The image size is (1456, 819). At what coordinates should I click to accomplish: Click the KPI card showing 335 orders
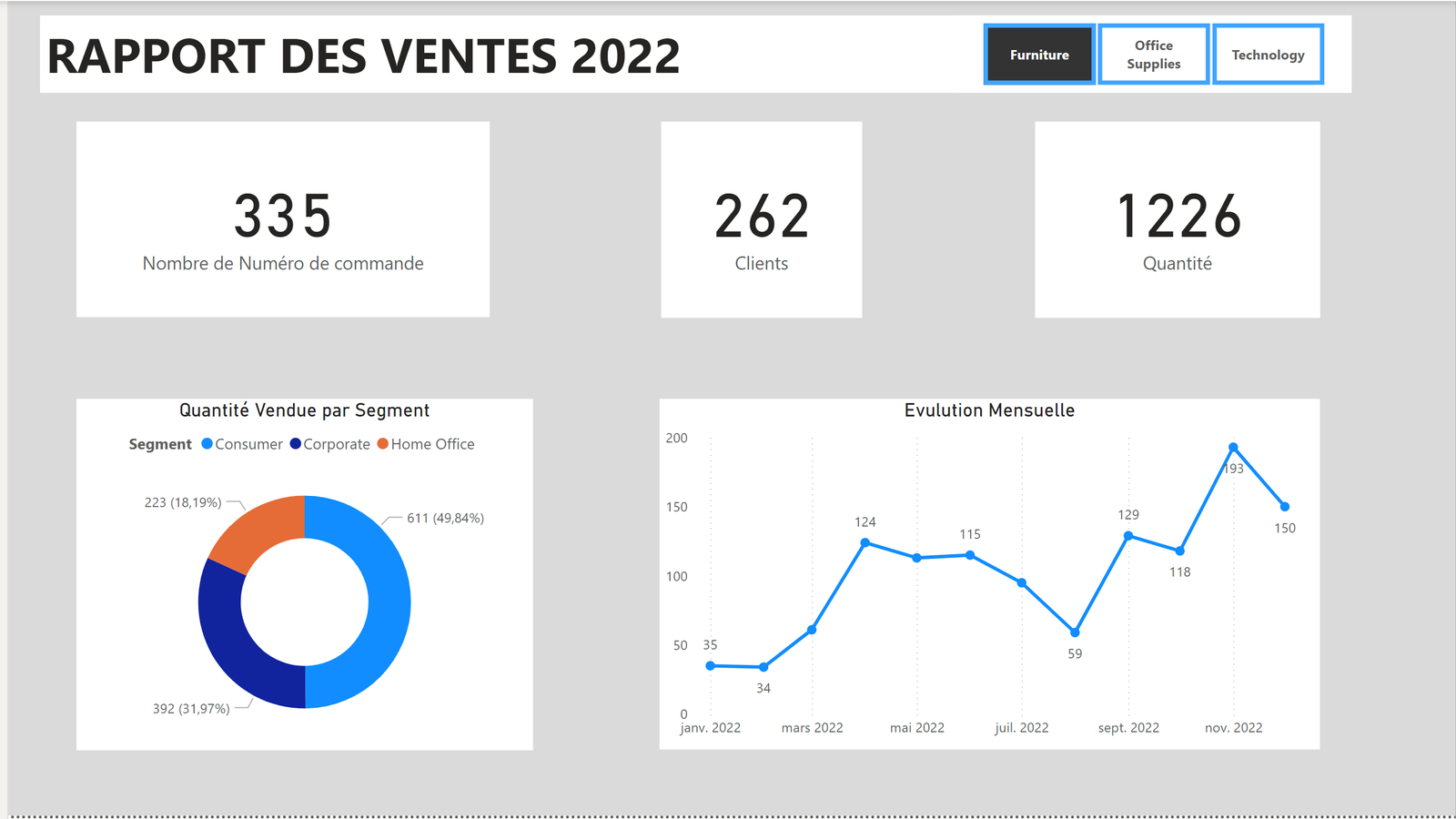(283, 218)
